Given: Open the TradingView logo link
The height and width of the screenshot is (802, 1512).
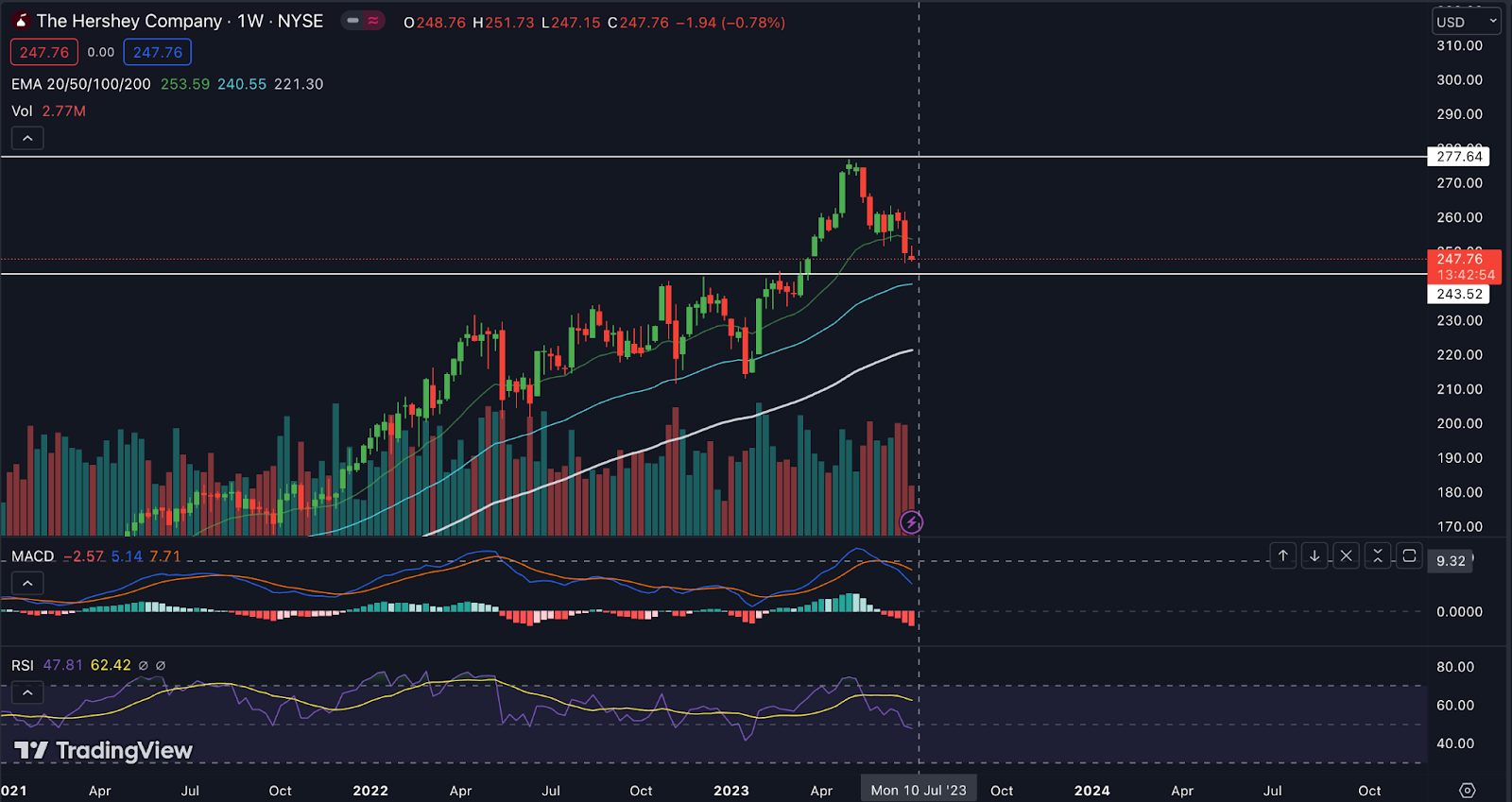Looking at the screenshot, I should 104,751.
